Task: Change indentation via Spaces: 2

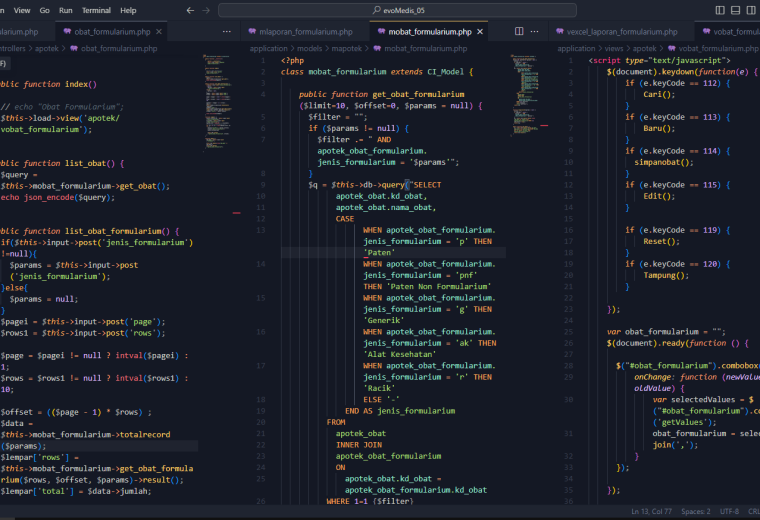Action: (x=696, y=512)
